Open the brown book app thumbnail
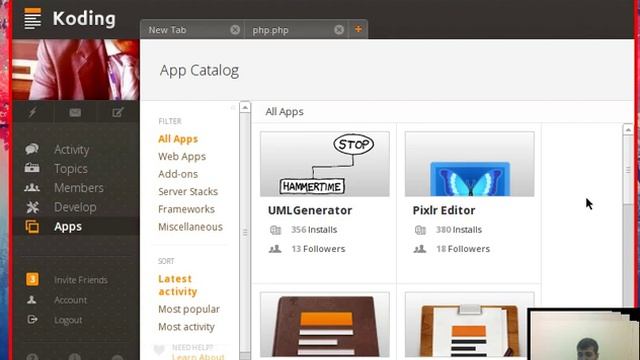 [325, 325]
